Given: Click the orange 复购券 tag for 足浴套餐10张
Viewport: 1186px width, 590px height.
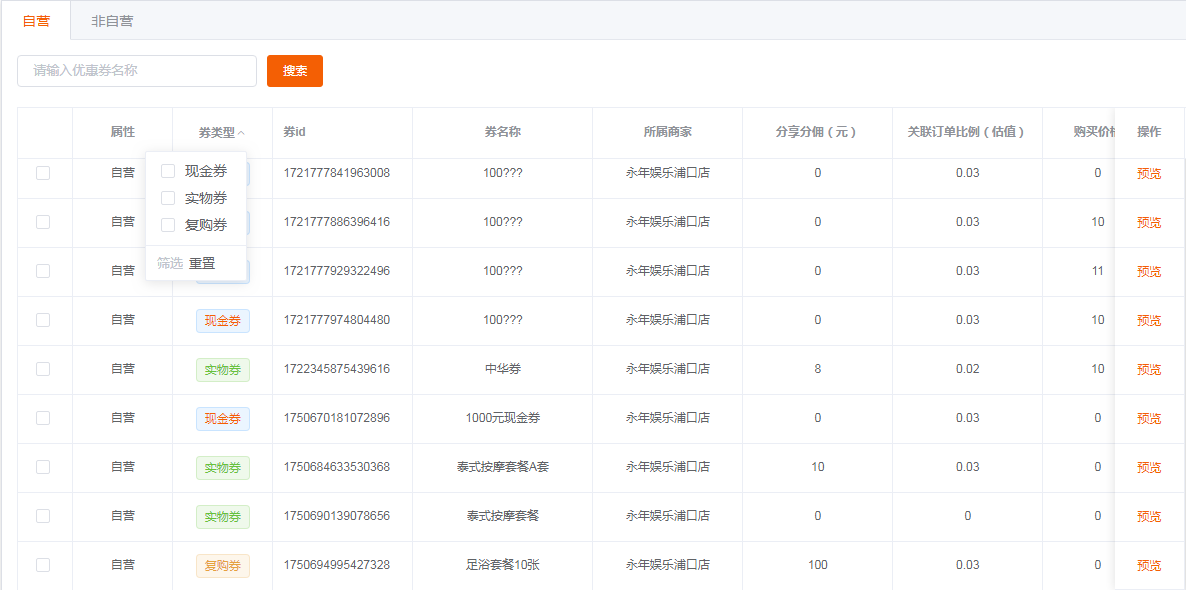Looking at the screenshot, I should tap(222, 565).
